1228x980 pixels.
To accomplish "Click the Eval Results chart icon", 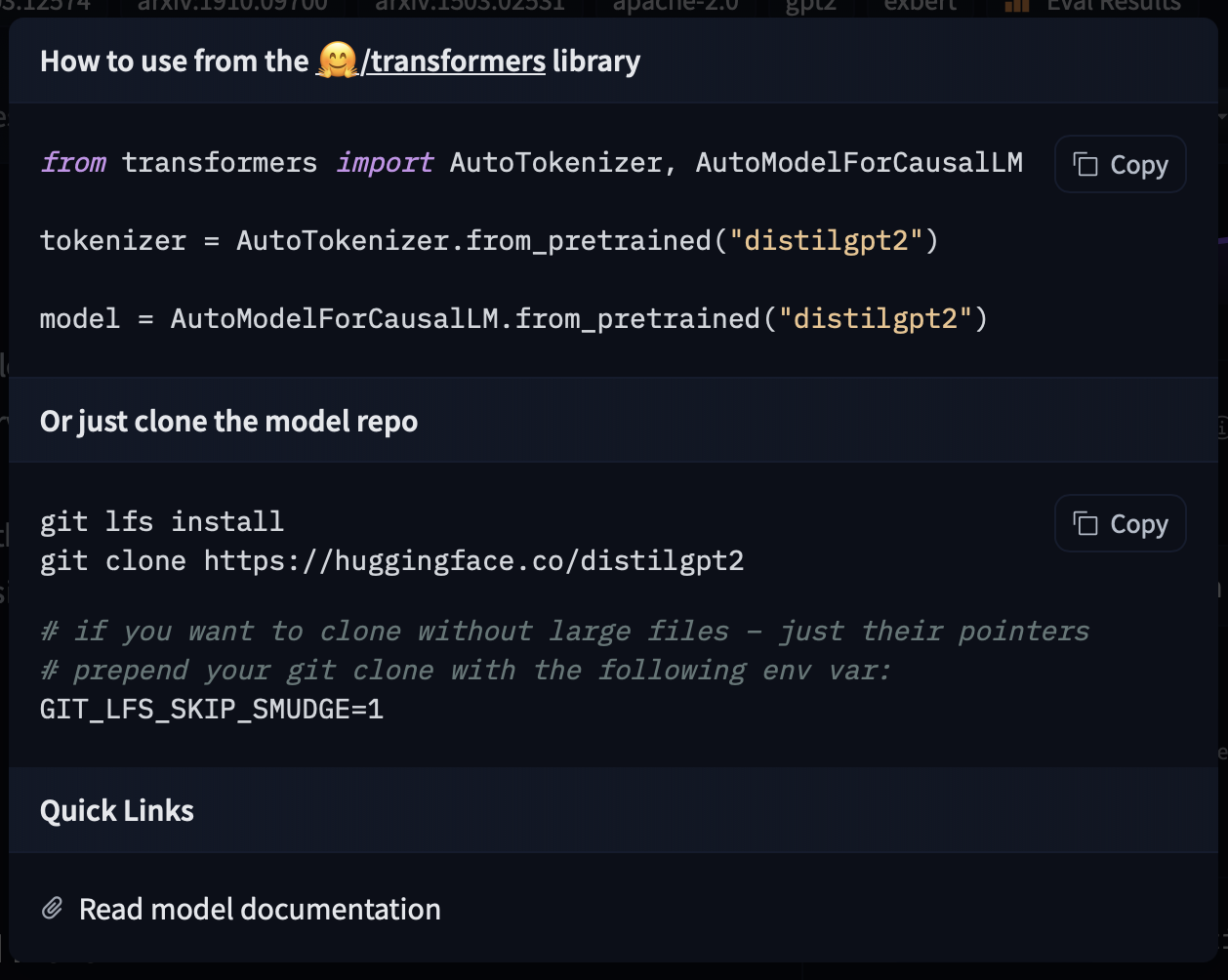I will click(x=1017, y=6).
